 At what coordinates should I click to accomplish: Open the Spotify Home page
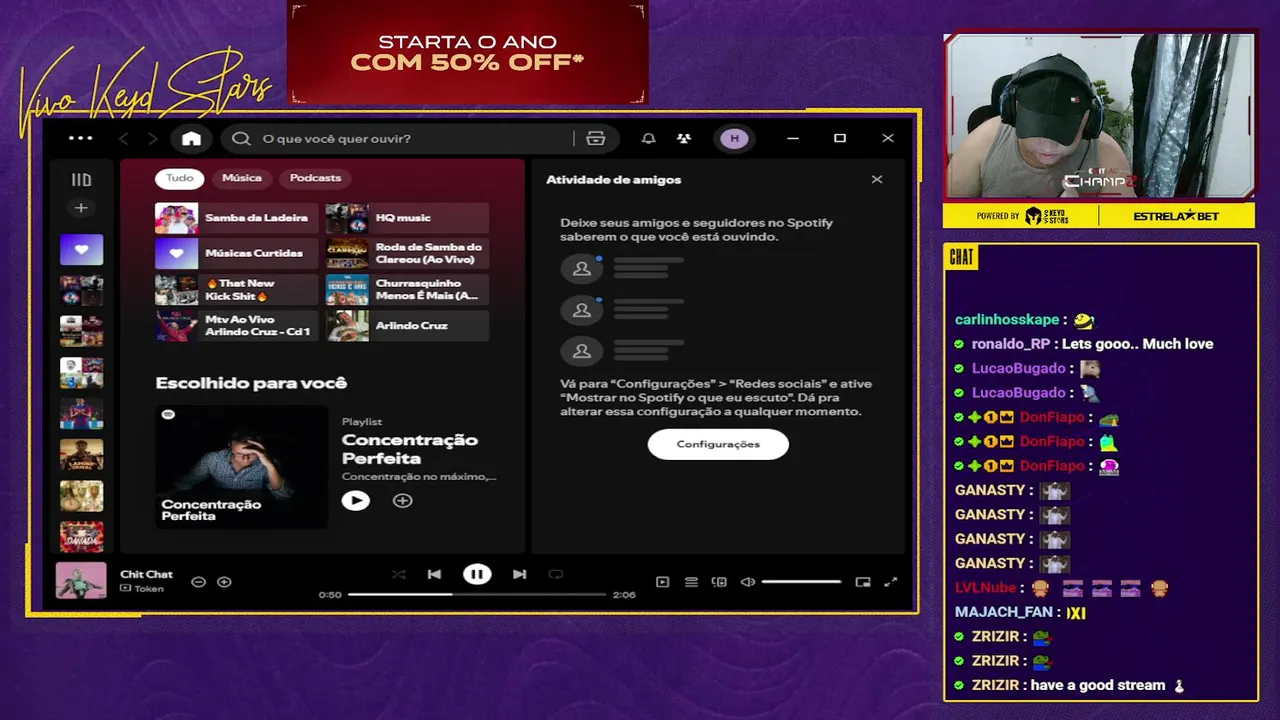tap(191, 139)
